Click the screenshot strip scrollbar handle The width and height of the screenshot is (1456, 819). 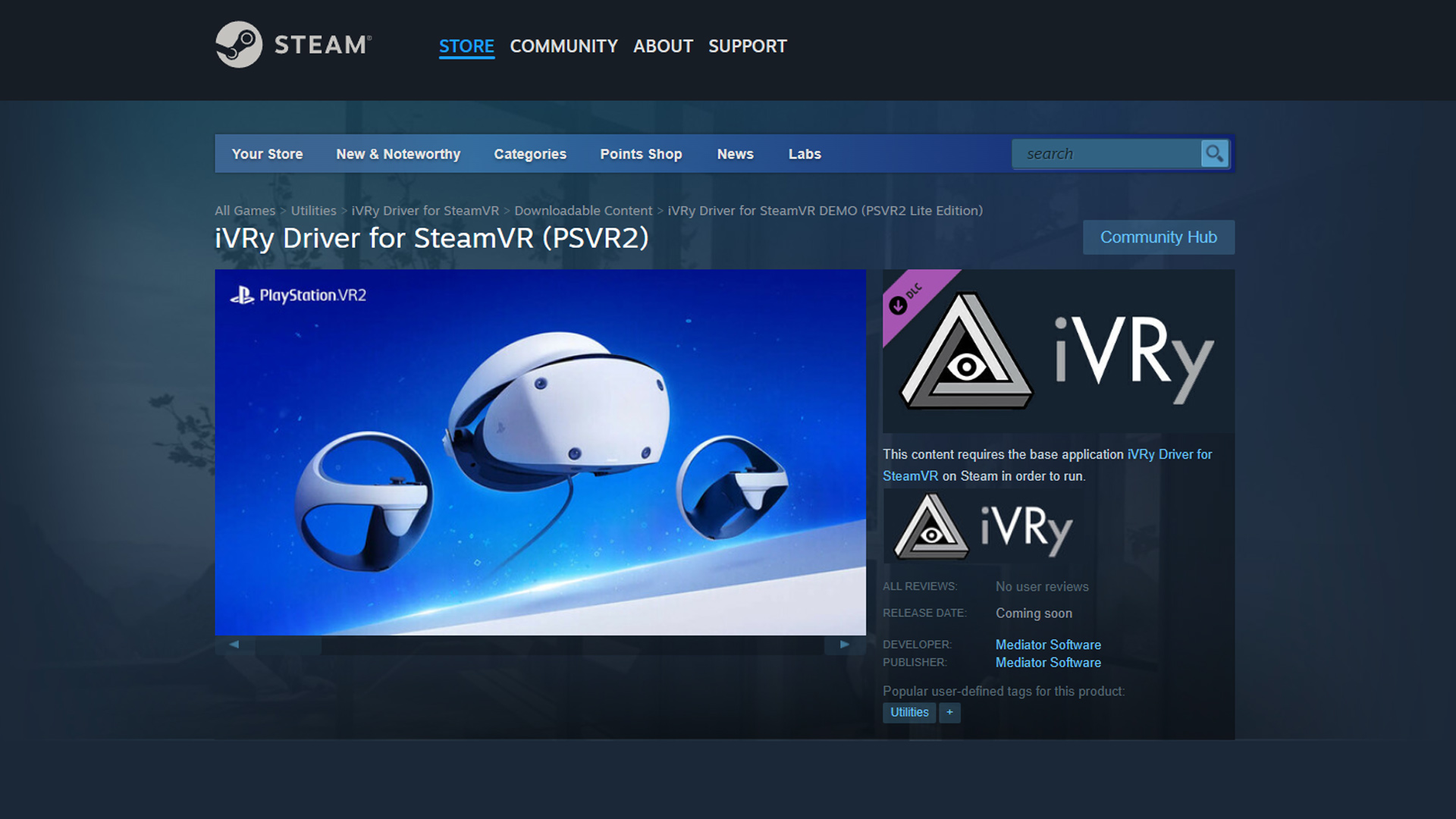288,645
